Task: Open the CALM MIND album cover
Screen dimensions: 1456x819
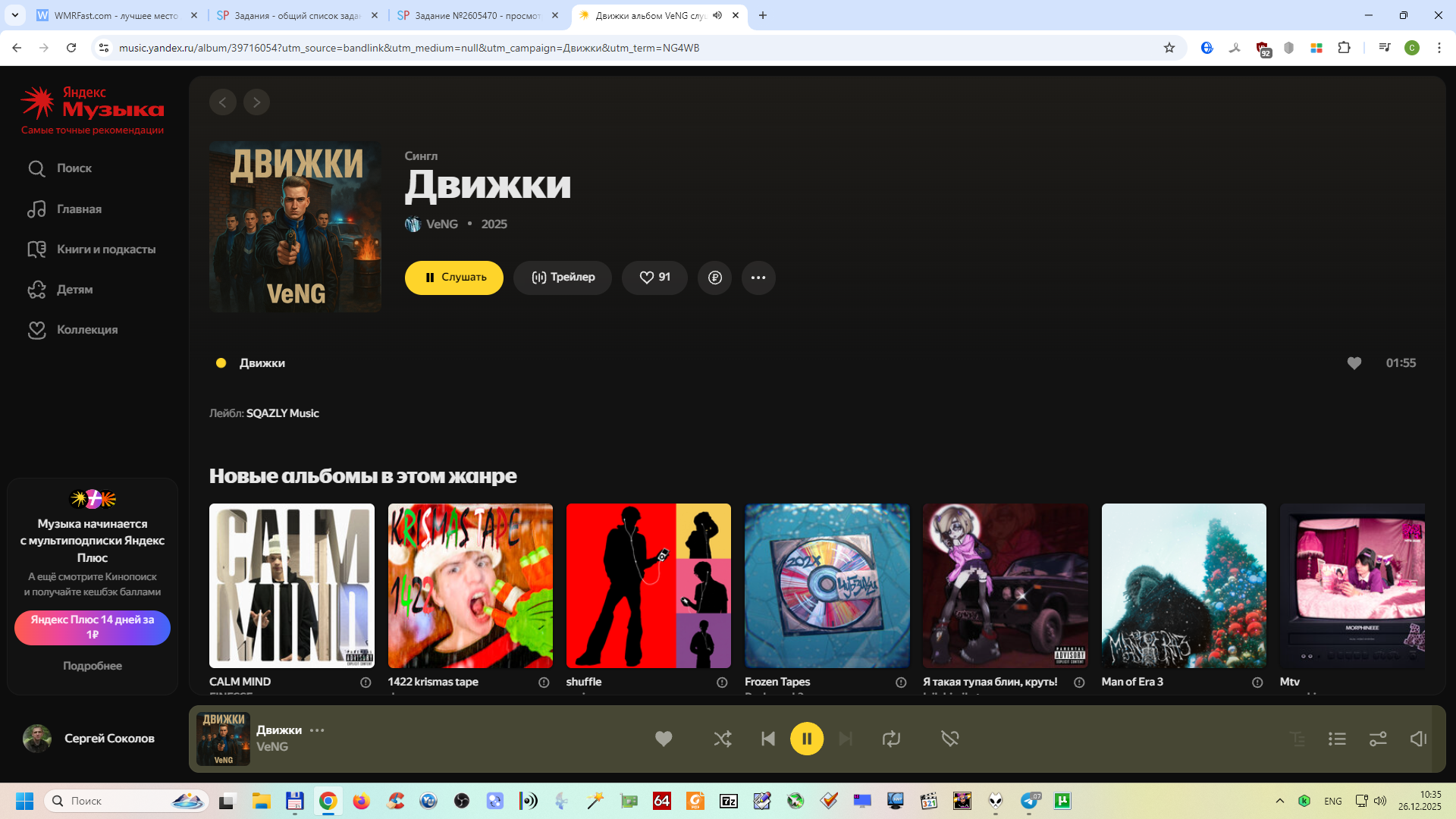Action: click(x=291, y=585)
